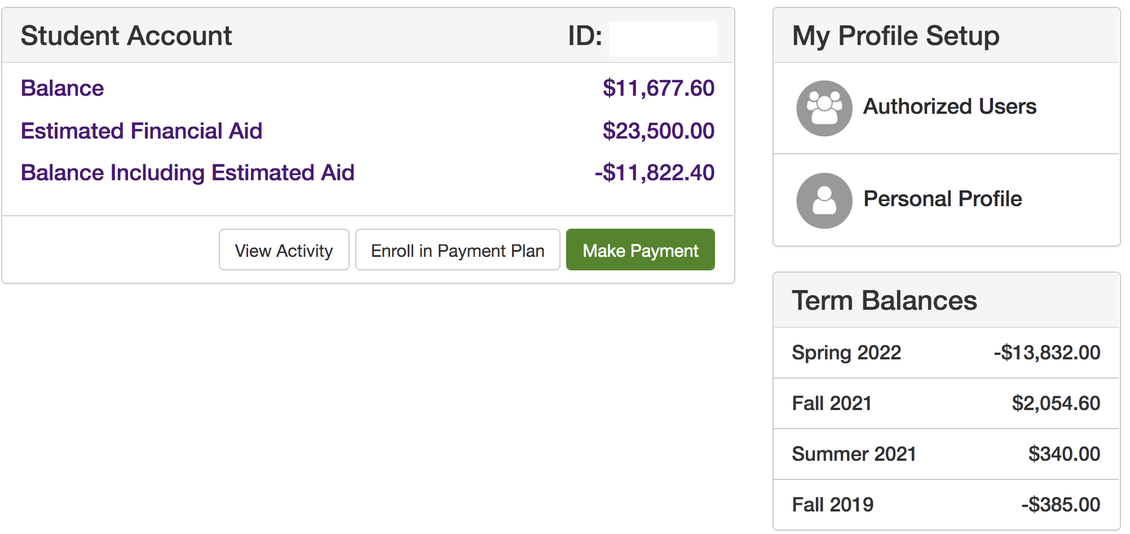The width and height of the screenshot is (1130, 534).
Task: Open Estimated Financial Aid link
Action: tap(141, 131)
